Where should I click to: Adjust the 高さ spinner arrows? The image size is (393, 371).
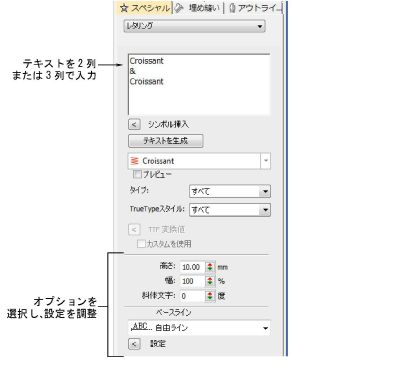click(x=210, y=267)
